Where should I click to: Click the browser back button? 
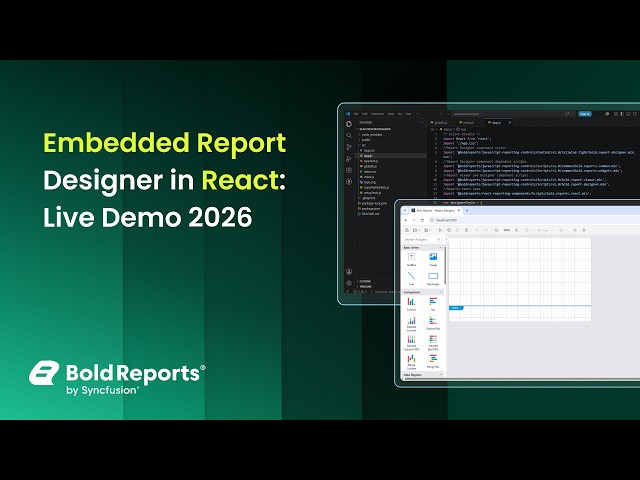pos(405,220)
